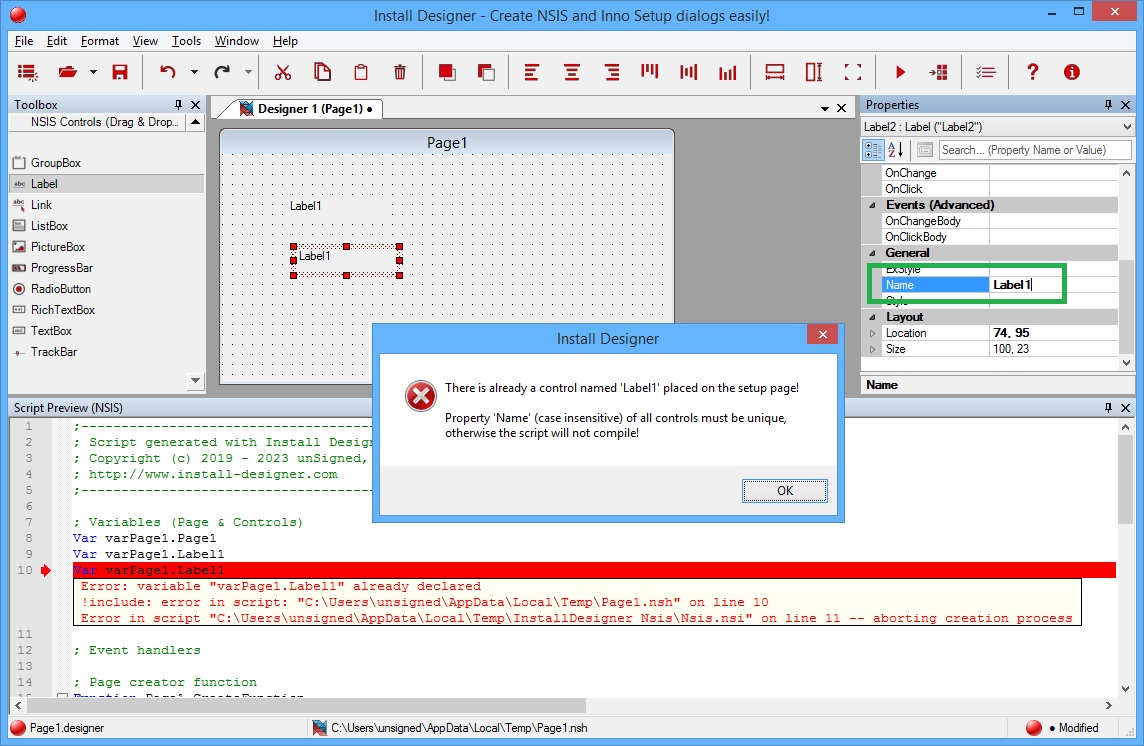Align selected controls to their bottoms
The image size is (1144, 746).
[727, 72]
